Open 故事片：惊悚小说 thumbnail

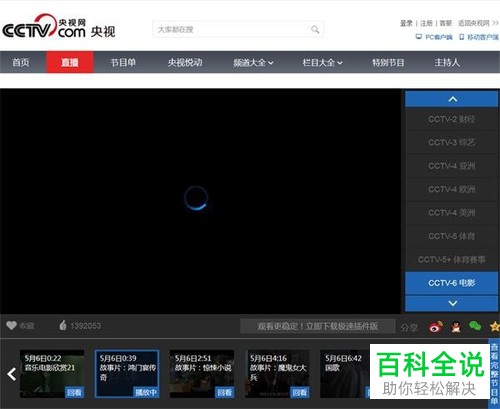[202, 374]
